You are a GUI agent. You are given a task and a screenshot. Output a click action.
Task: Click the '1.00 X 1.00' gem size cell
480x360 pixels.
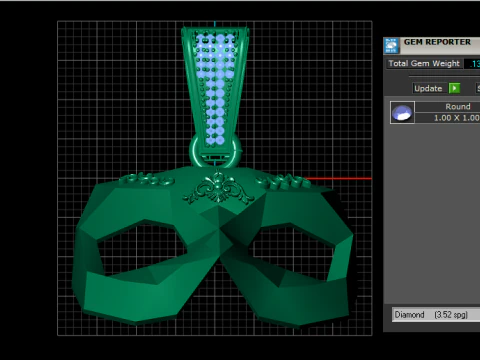click(x=448, y=118)
